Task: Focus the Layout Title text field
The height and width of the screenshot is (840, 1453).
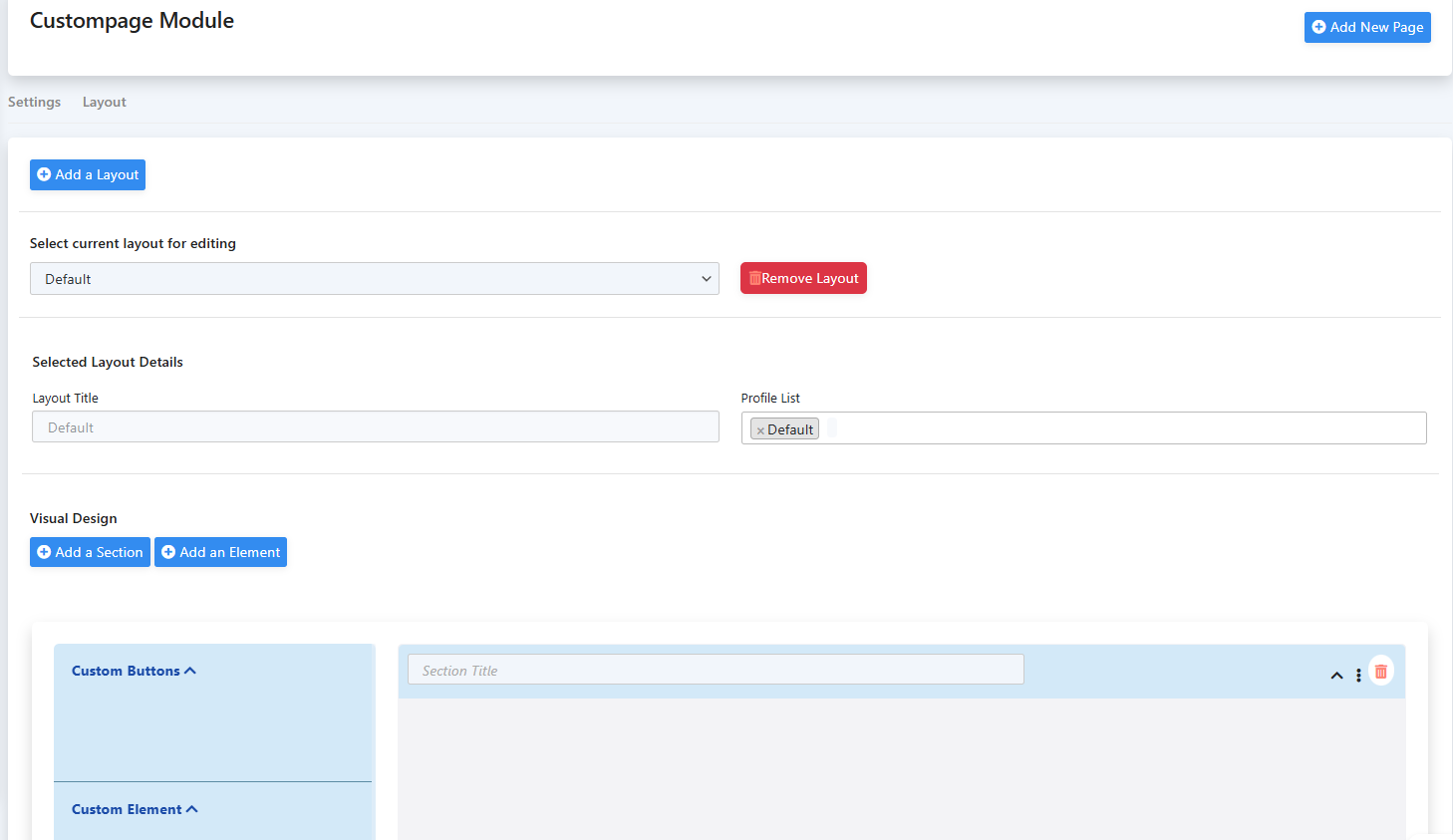Action: [375, 427]
